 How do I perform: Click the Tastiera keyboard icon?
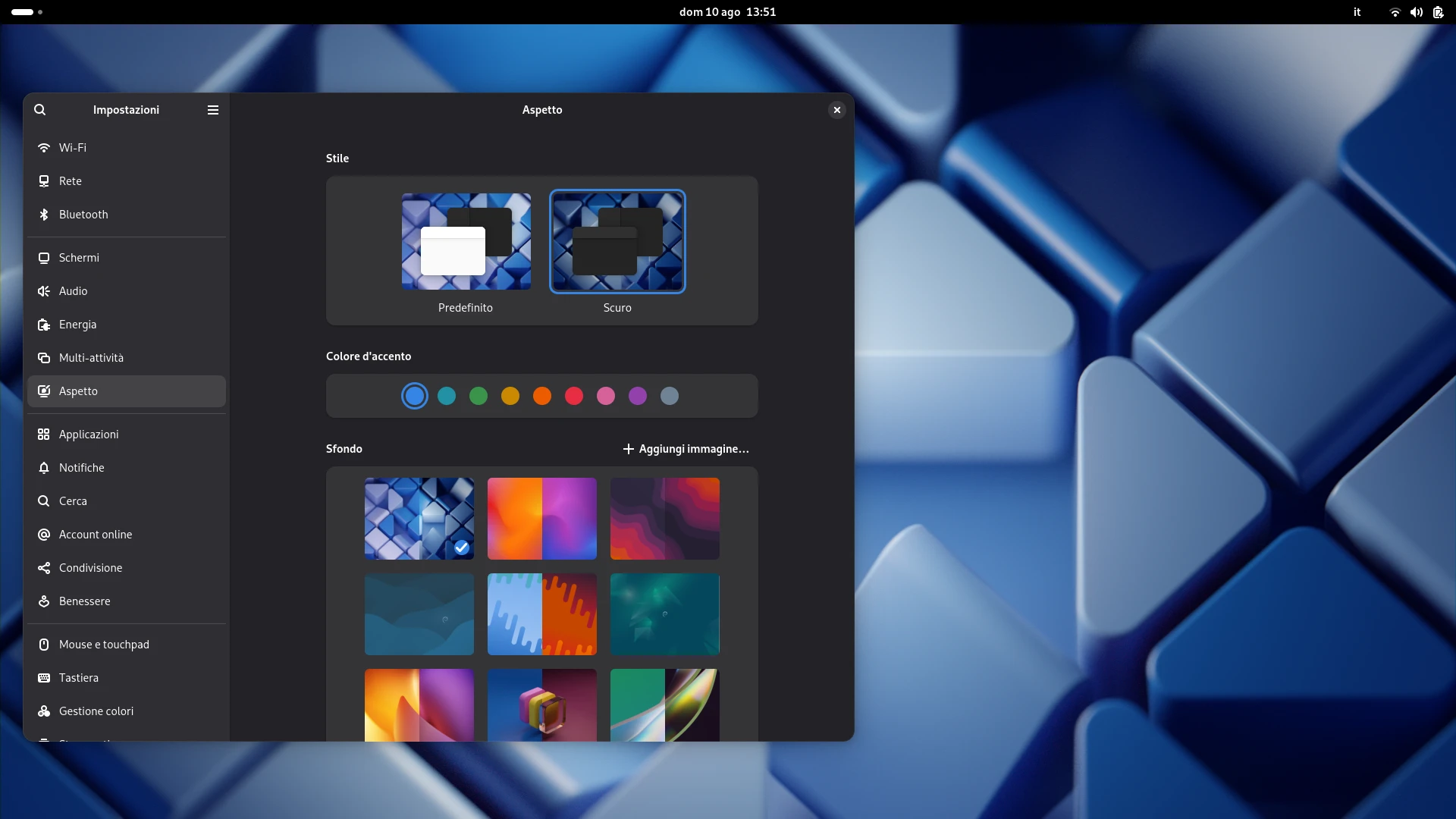click(44, 678)
